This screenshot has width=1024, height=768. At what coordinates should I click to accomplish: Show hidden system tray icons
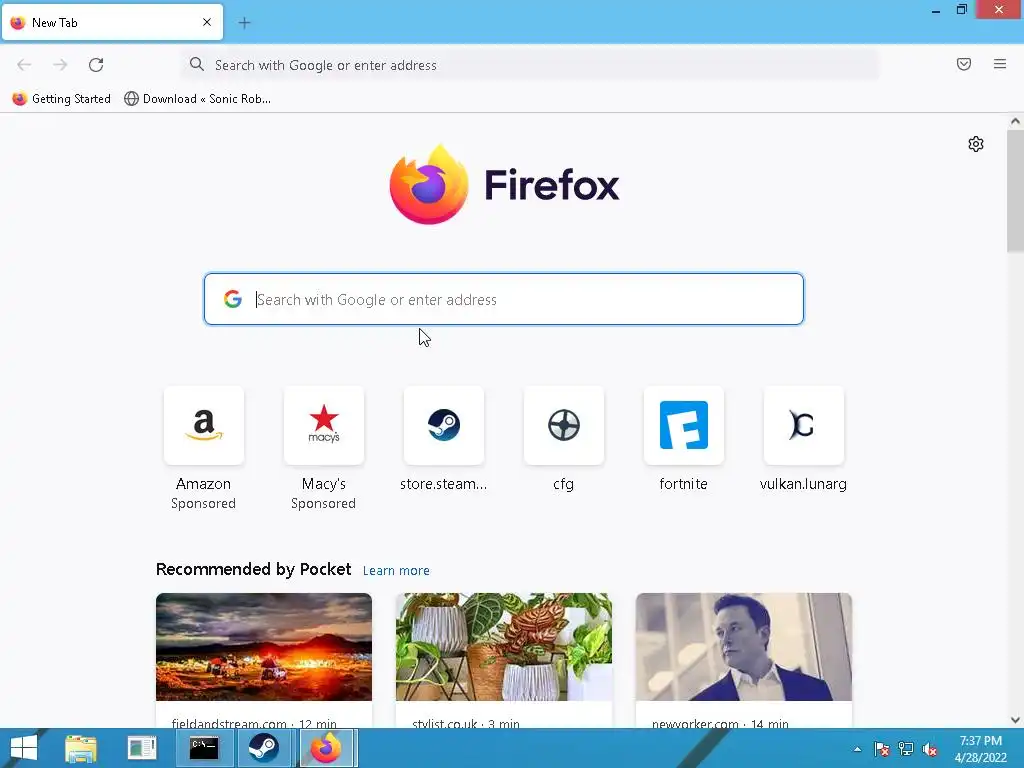click(x=857, y=749)
